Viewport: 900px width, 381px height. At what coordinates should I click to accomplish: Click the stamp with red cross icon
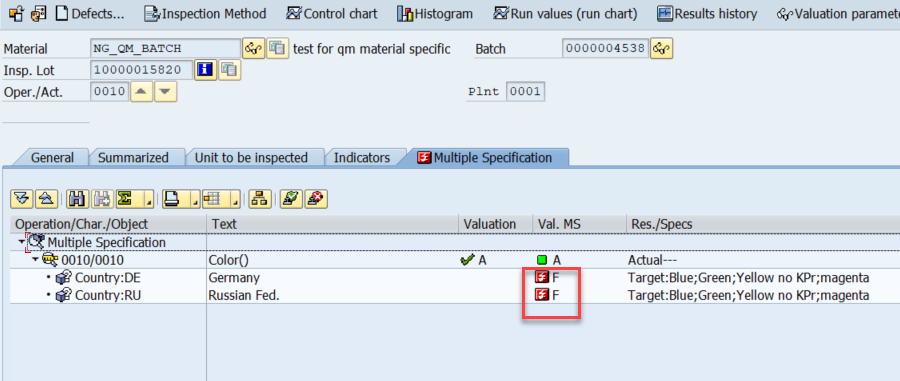[315, 199]
